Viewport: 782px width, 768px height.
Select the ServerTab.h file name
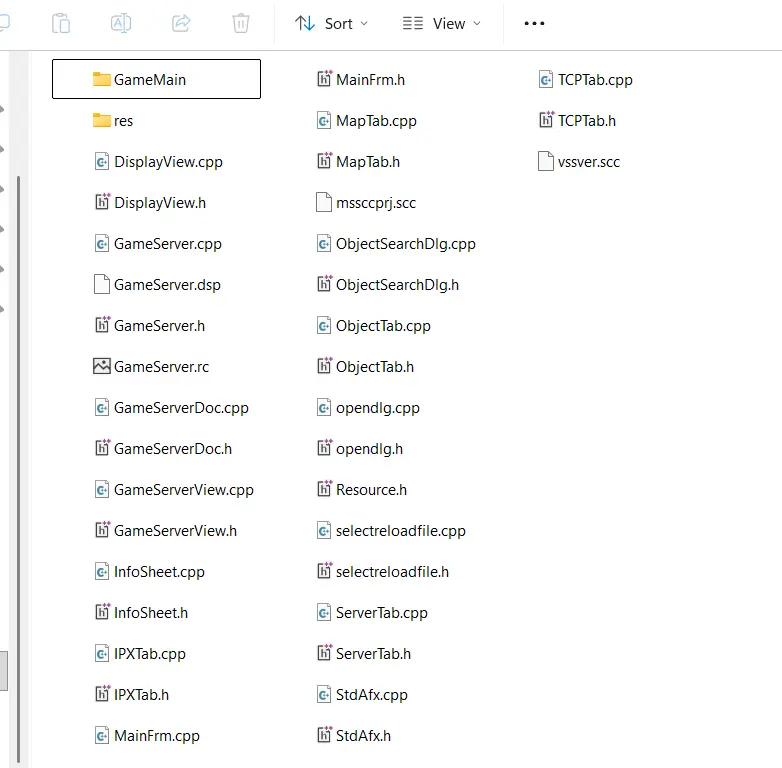[373, 654]
